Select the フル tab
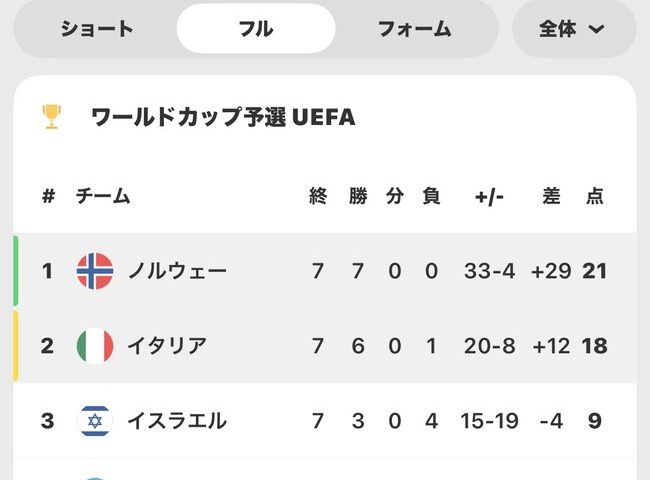This screenshot has height=480, width=650. [256, 28]
